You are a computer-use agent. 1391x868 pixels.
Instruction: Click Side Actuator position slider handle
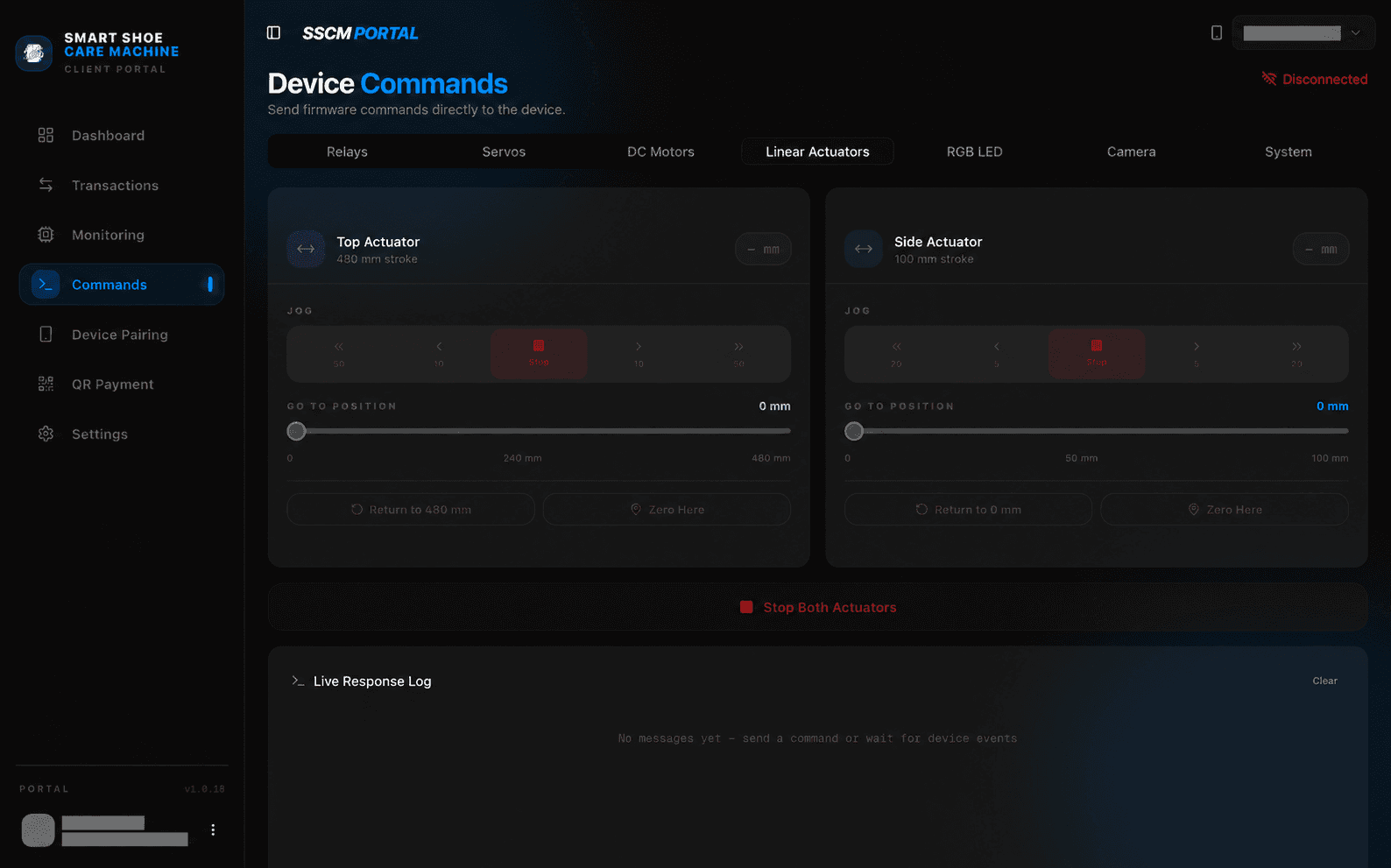pos(854,431)
